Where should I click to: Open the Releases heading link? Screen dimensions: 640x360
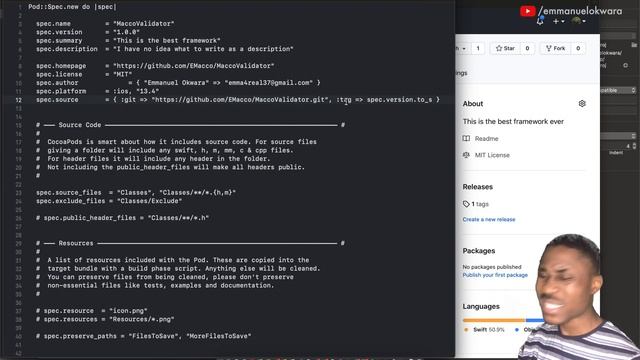tap(478, 187)
